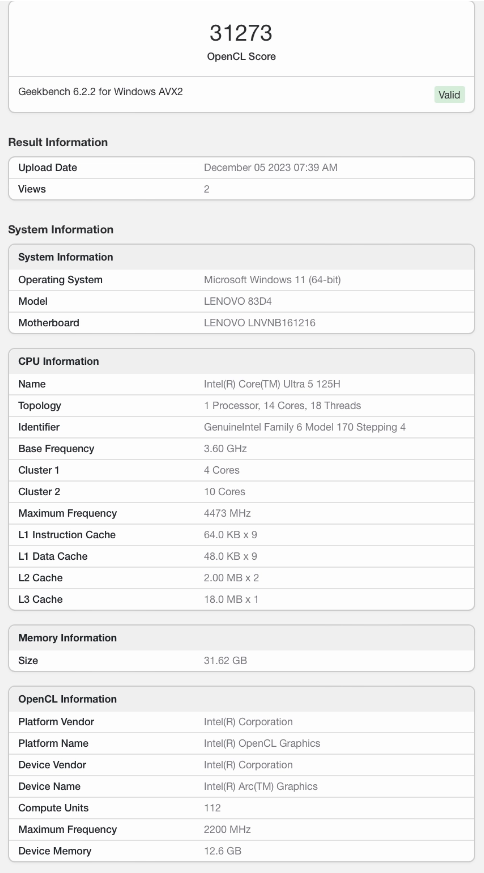484x873 pixels.
Task: Click the Compute Units 112 value
Action: 212,808
